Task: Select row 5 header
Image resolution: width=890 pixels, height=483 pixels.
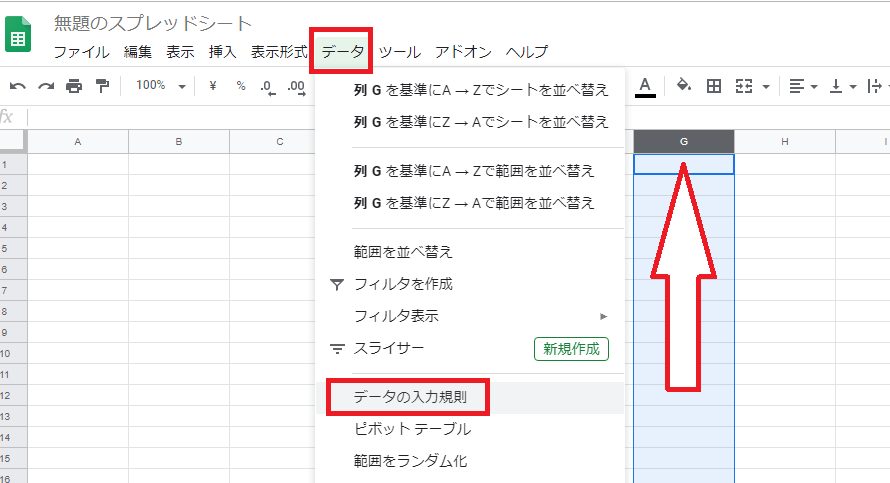Action: click(13, 249)
